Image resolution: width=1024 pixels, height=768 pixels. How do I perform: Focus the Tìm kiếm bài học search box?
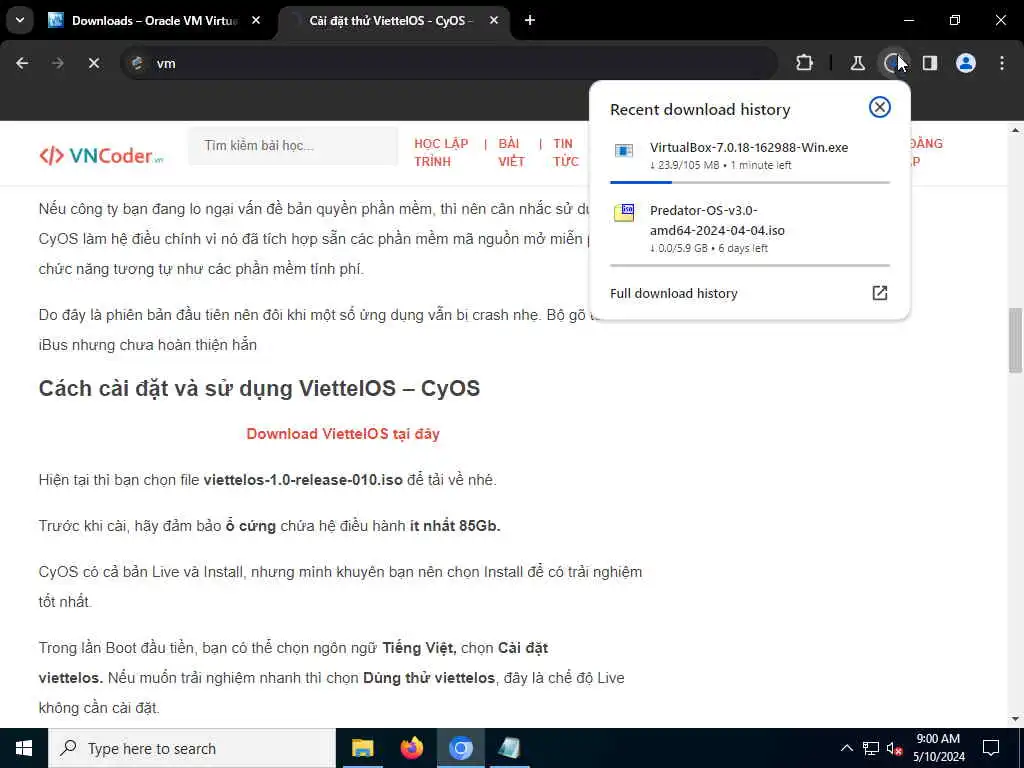point(293,146)
